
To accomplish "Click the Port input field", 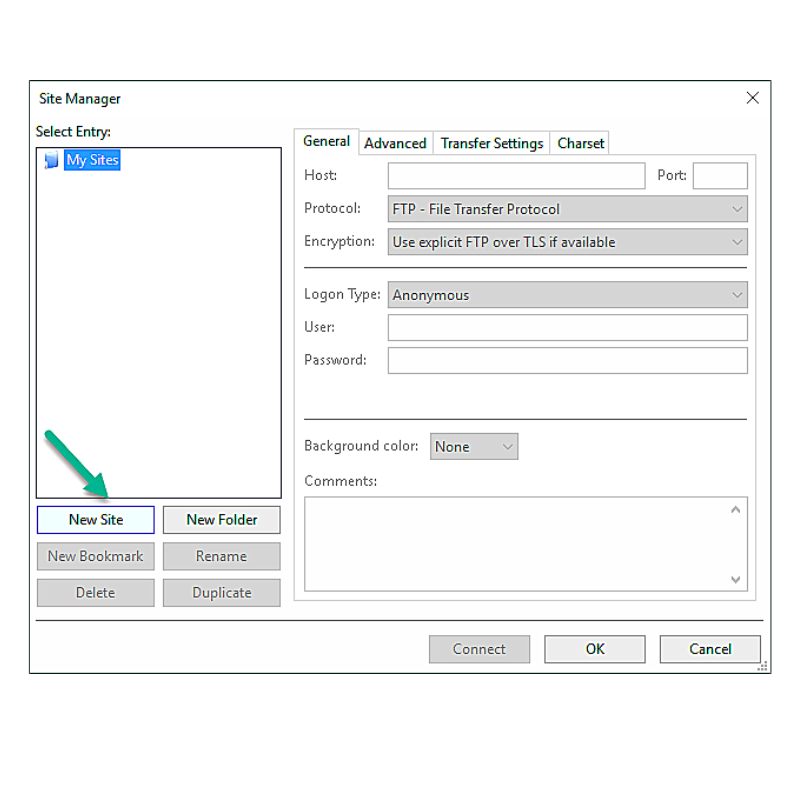I will click(x=720, y=176).
